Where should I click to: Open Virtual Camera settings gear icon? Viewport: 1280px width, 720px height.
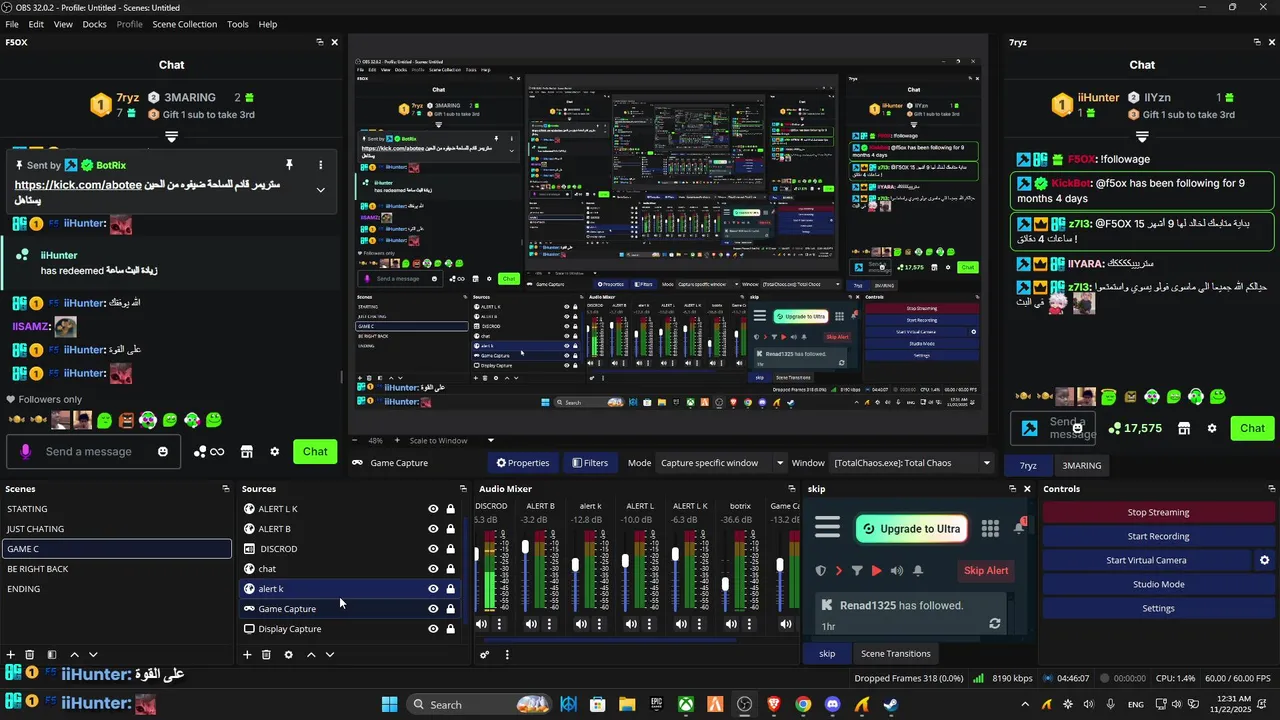(1264, 560)
